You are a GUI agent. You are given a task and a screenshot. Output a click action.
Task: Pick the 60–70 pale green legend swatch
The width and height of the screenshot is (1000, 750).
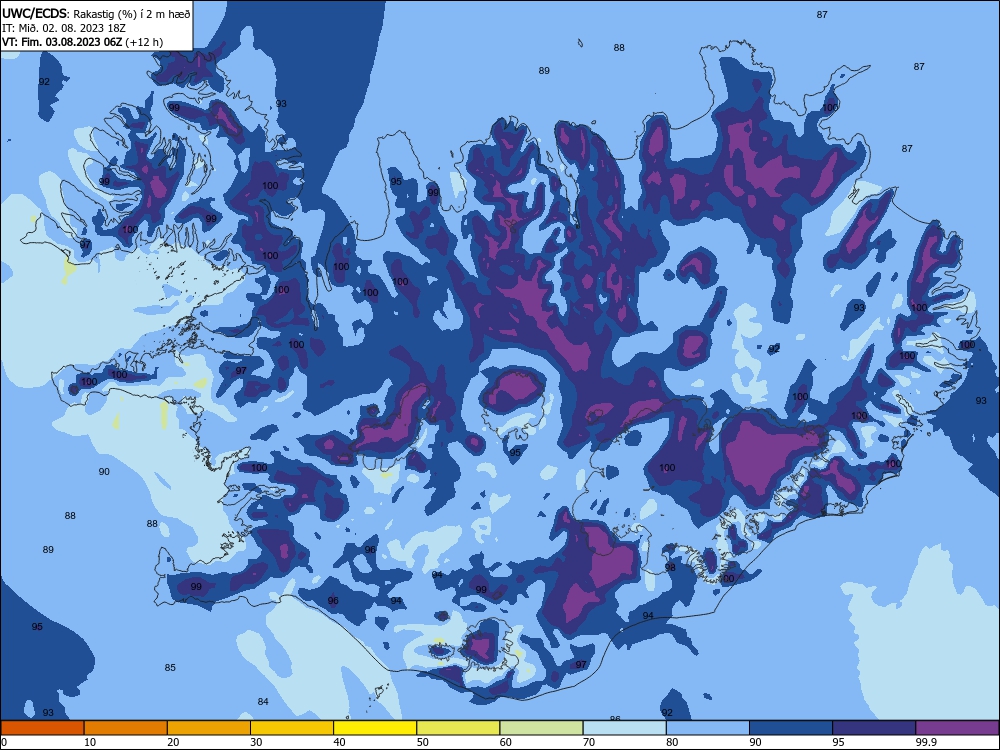541,728
